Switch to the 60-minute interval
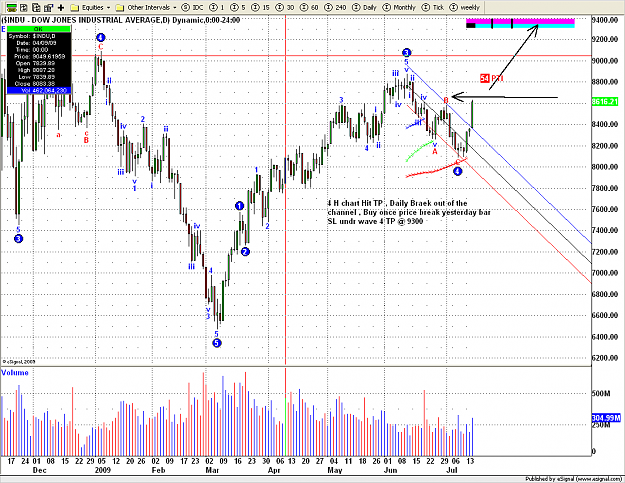The image size is (625, 483). coord(310,7)
